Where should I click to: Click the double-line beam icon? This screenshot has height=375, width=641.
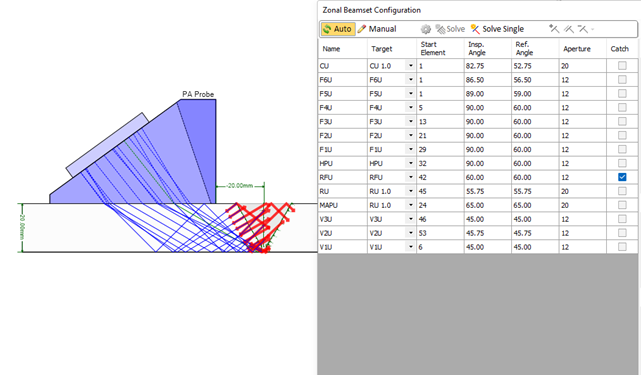pos(568,29)
